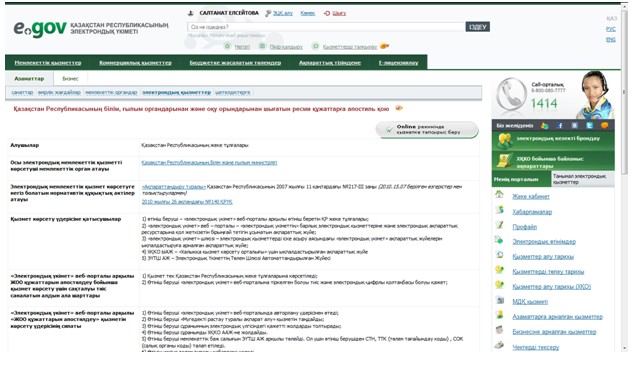
Task: Select Таңдаулы электрондық қызметтер tab
Action: pos(583,179)
